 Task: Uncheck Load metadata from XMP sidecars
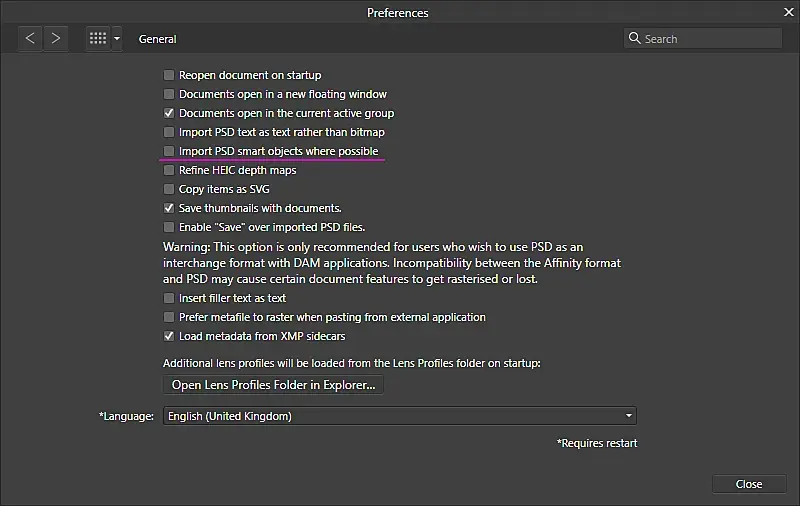coord(169,336)
